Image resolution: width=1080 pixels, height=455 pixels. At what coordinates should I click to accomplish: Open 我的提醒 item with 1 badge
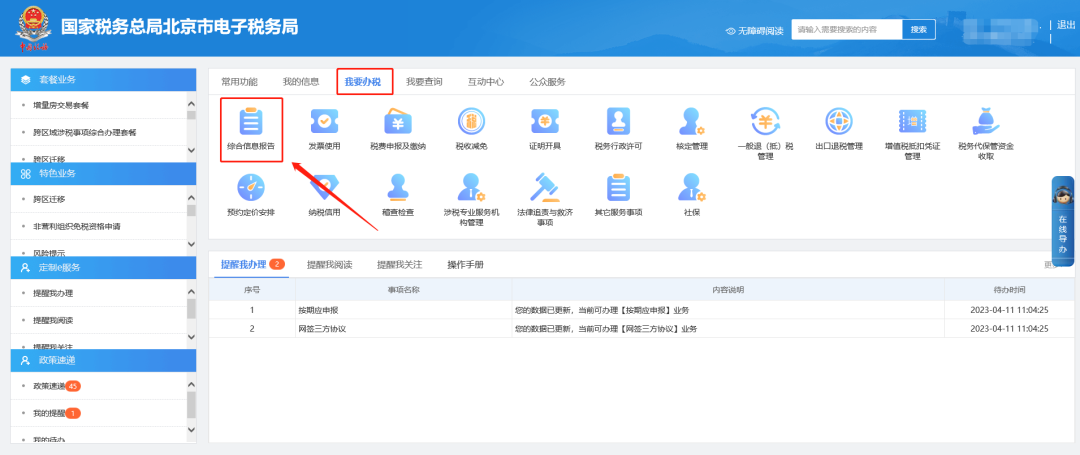click(x=56, y=413)
